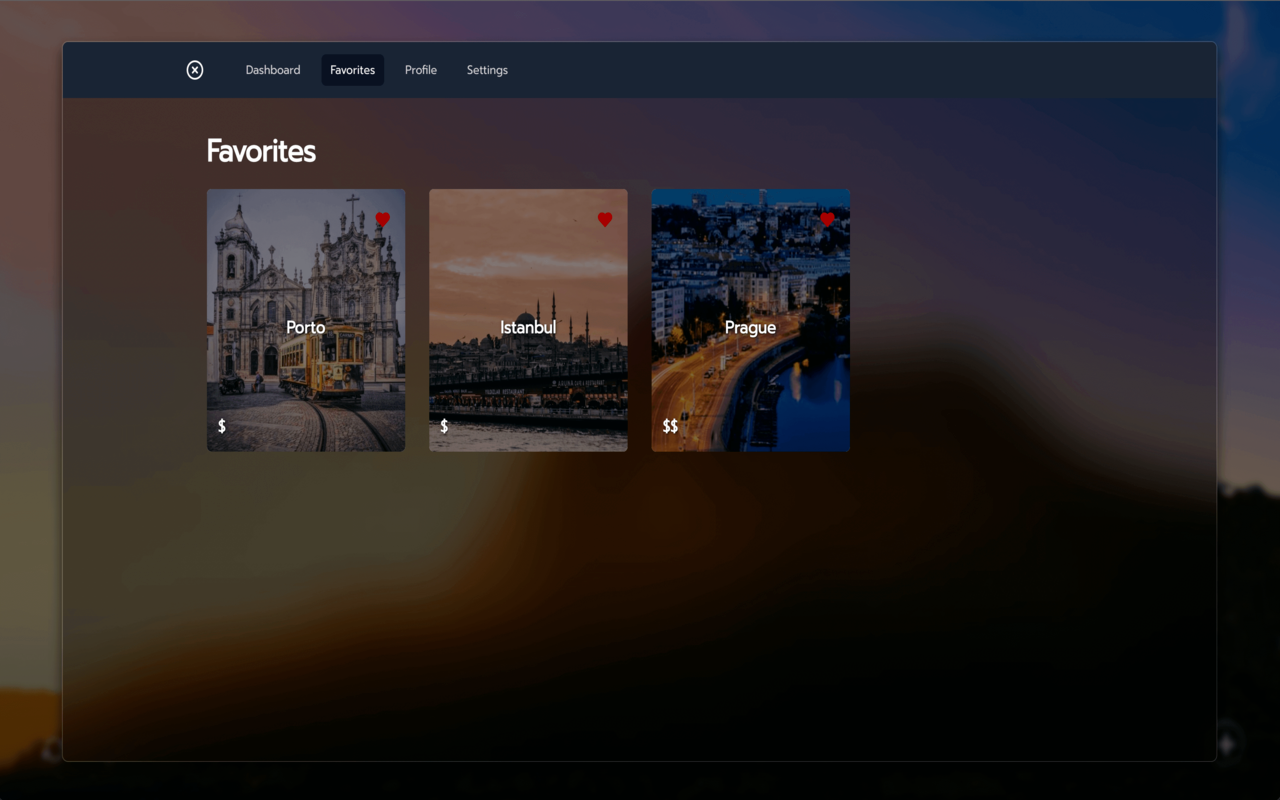The height and width of the screenshot is (800, 1280).
Task: Open the Dashboard tab
Action: (273, 70)
